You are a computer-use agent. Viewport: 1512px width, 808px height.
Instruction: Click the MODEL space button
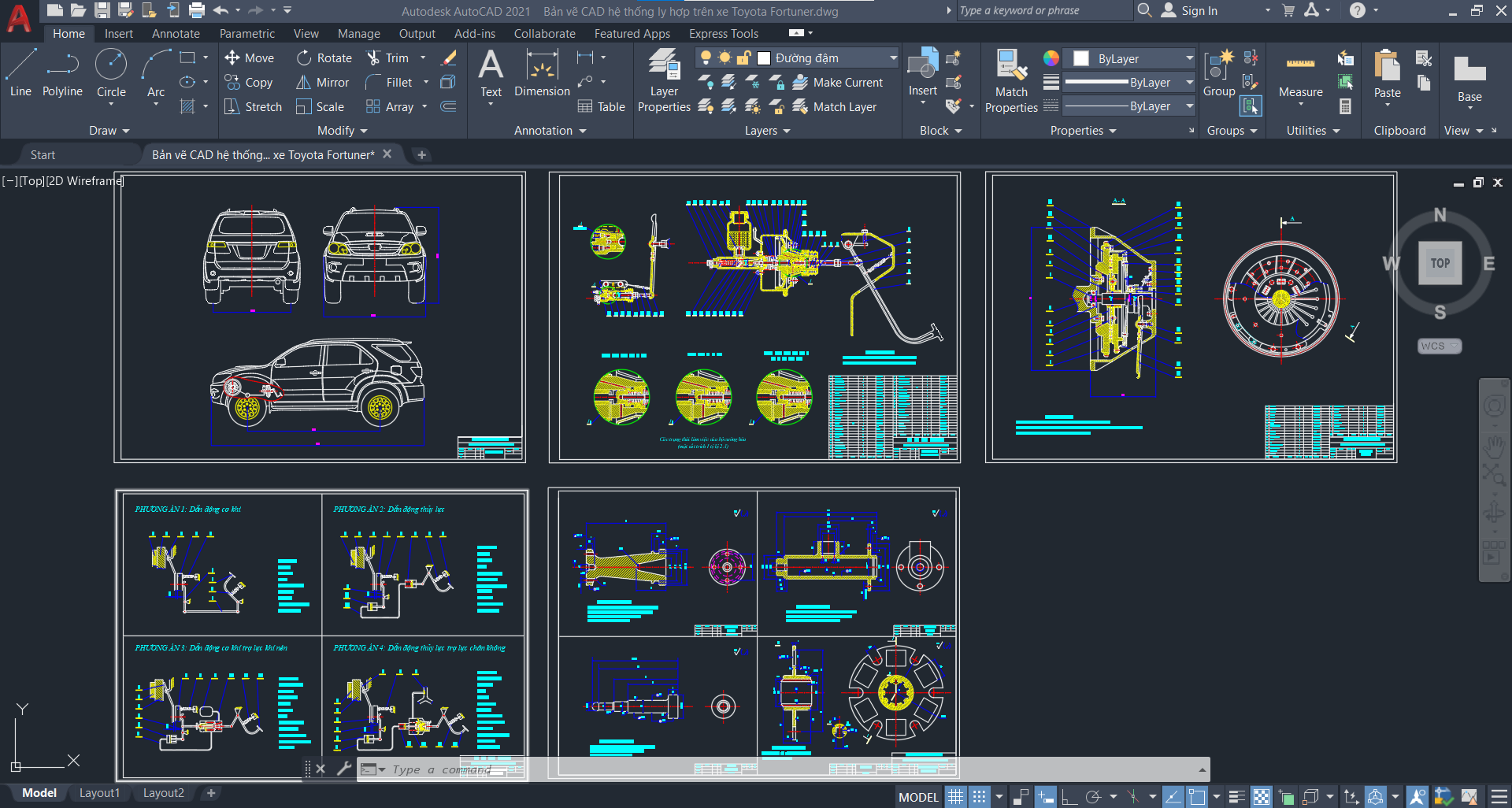[x=918, y=797]
